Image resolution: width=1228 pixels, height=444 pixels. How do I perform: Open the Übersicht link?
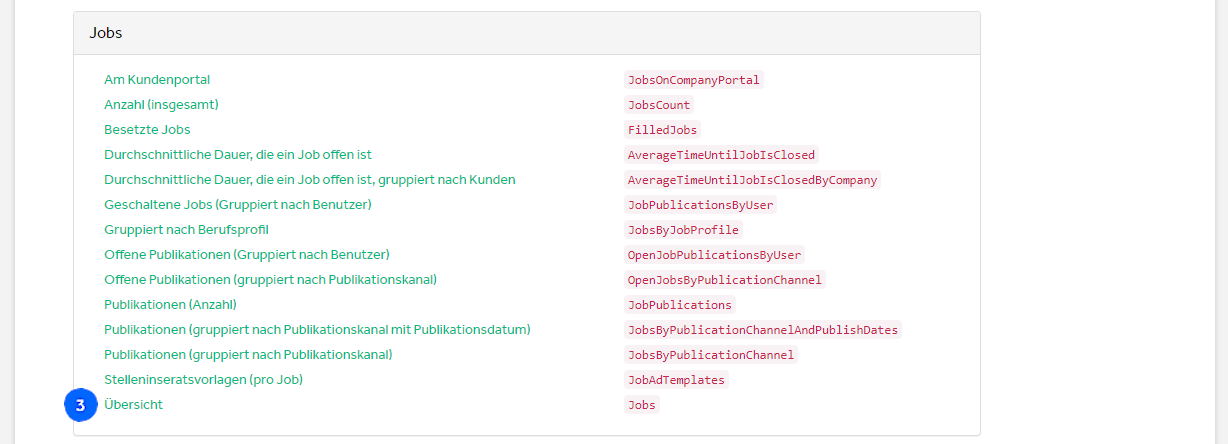[x=133, y=405]
